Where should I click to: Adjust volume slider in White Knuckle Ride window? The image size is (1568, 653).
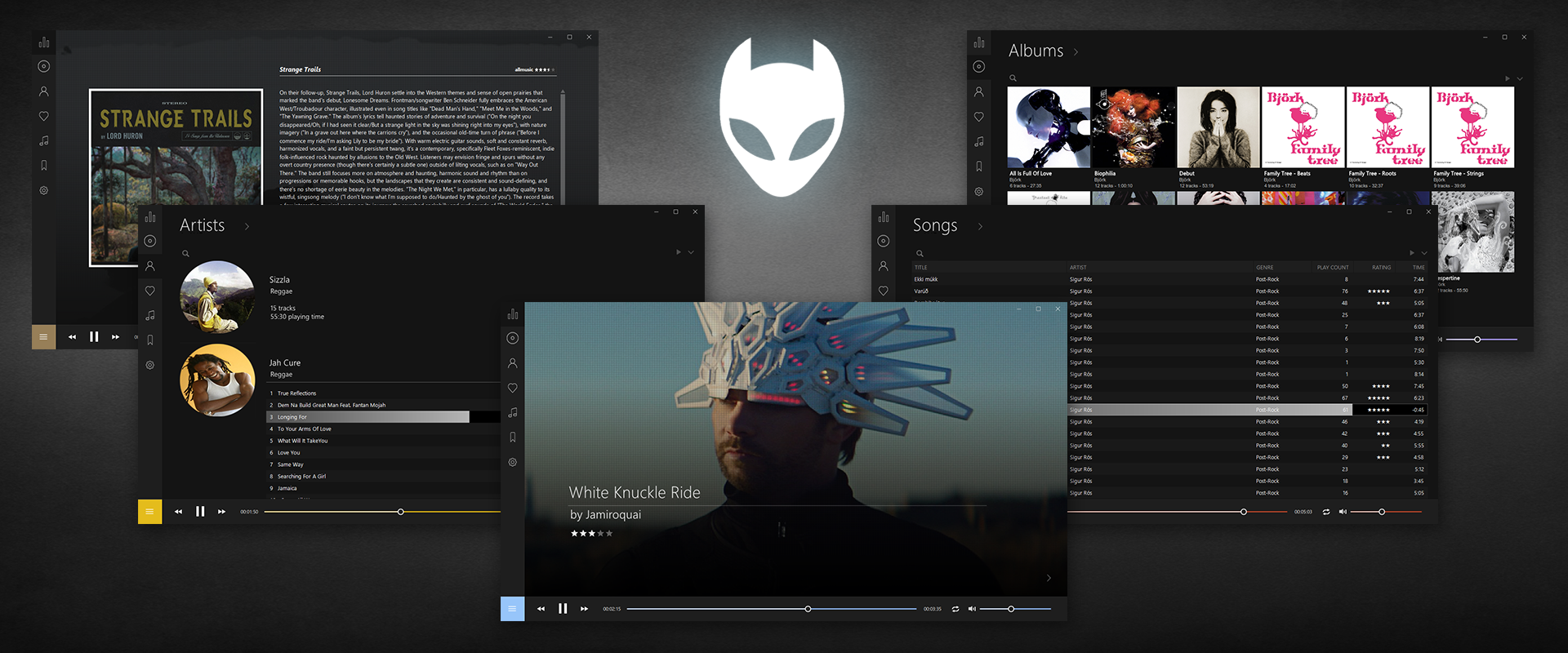[1015, 609]
